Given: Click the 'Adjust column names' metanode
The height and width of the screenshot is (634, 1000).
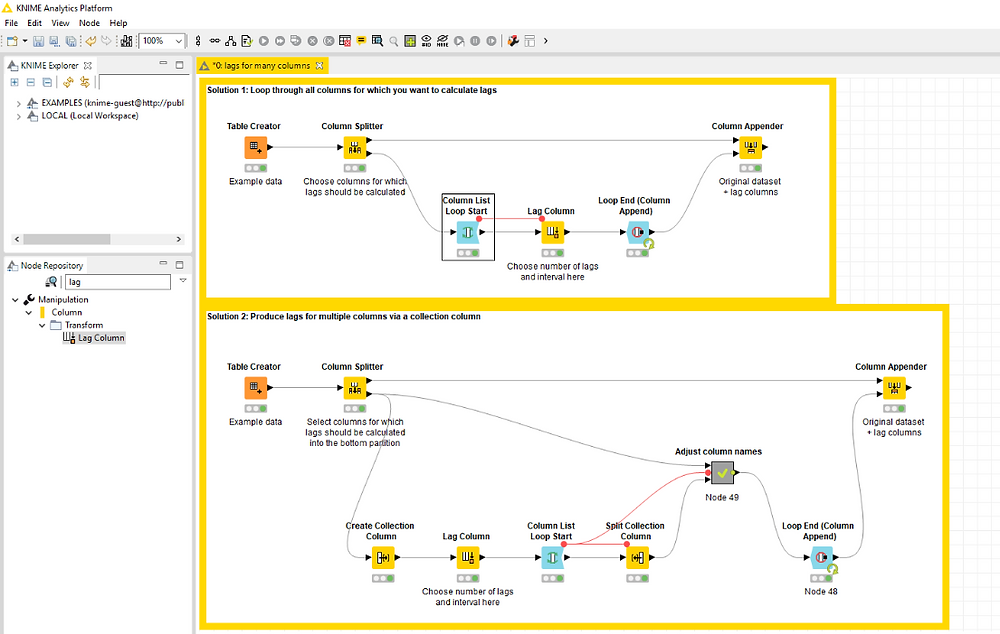Looking at the screenshot, I should pyautogui.click(x=722, y=473).
